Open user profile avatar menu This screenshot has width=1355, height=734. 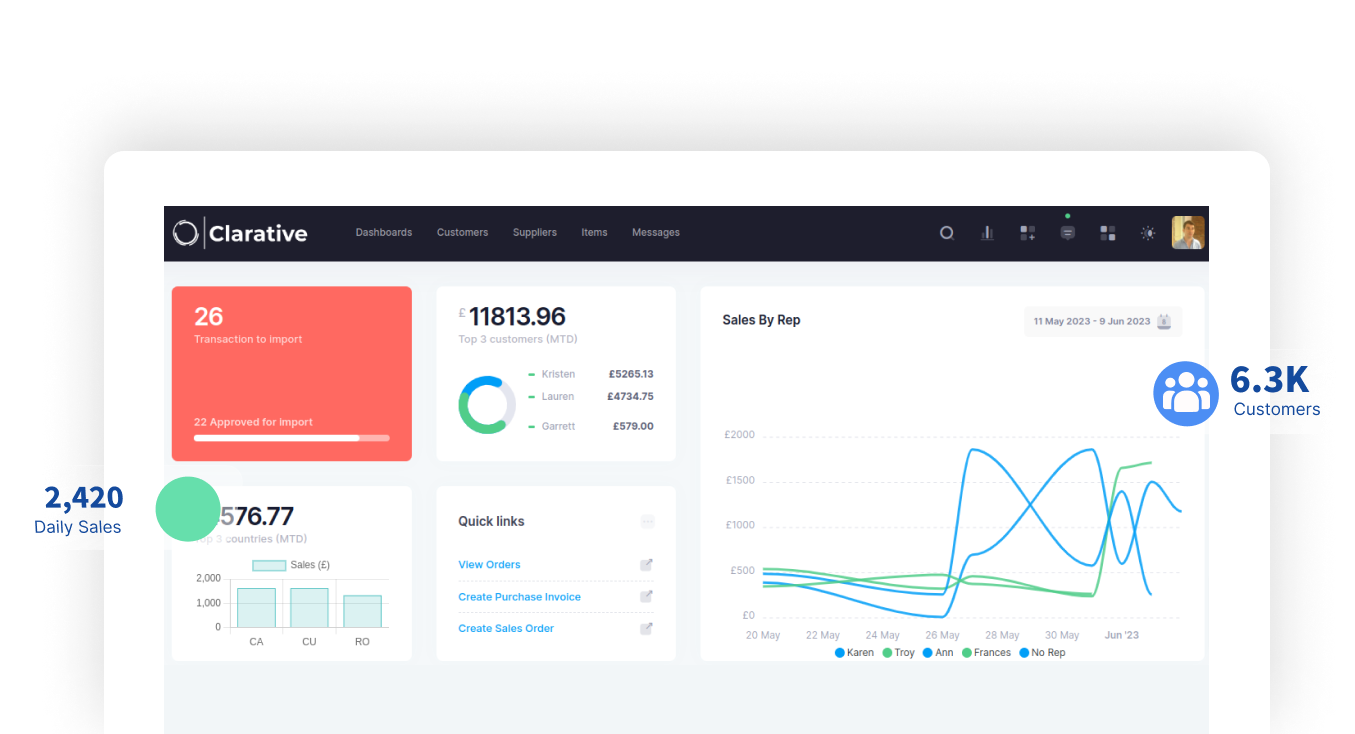click(1188, 233)
